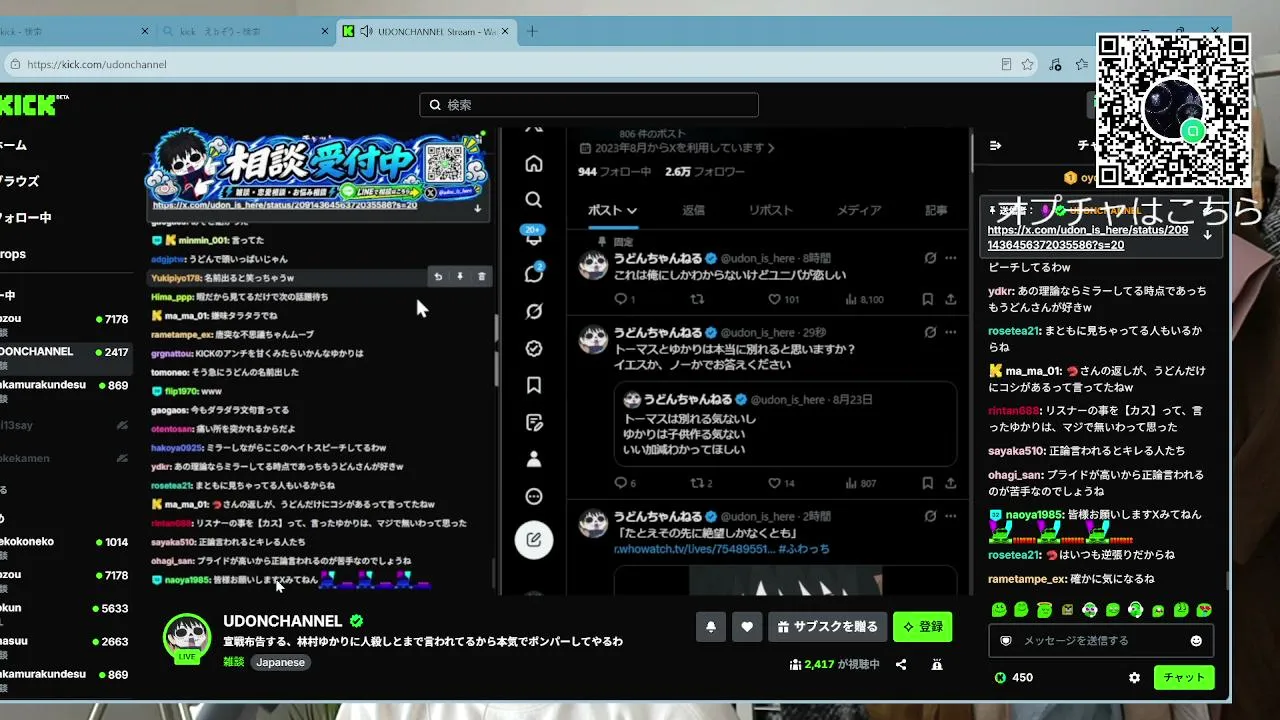1280x720 pixels.
Task: Open X notifications bell with 20+ badge
Action: (534, 237)
